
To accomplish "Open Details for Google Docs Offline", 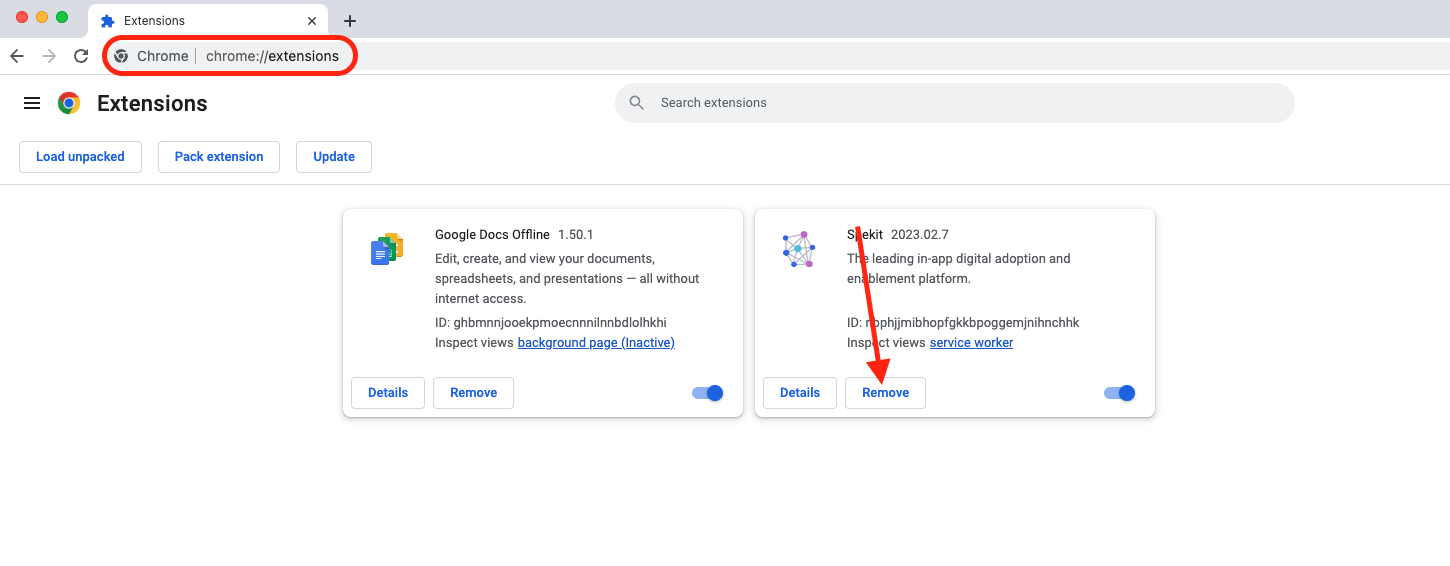I will click(x=388, y=393).
